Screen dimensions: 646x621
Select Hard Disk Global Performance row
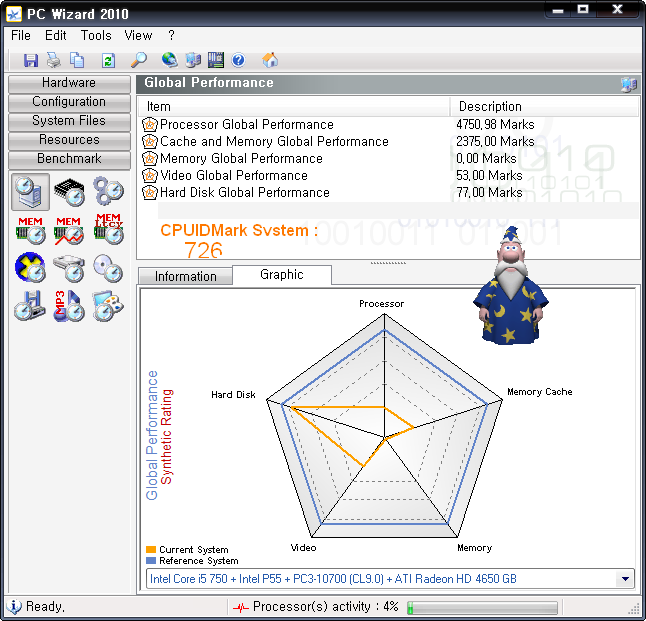(388, 192)
